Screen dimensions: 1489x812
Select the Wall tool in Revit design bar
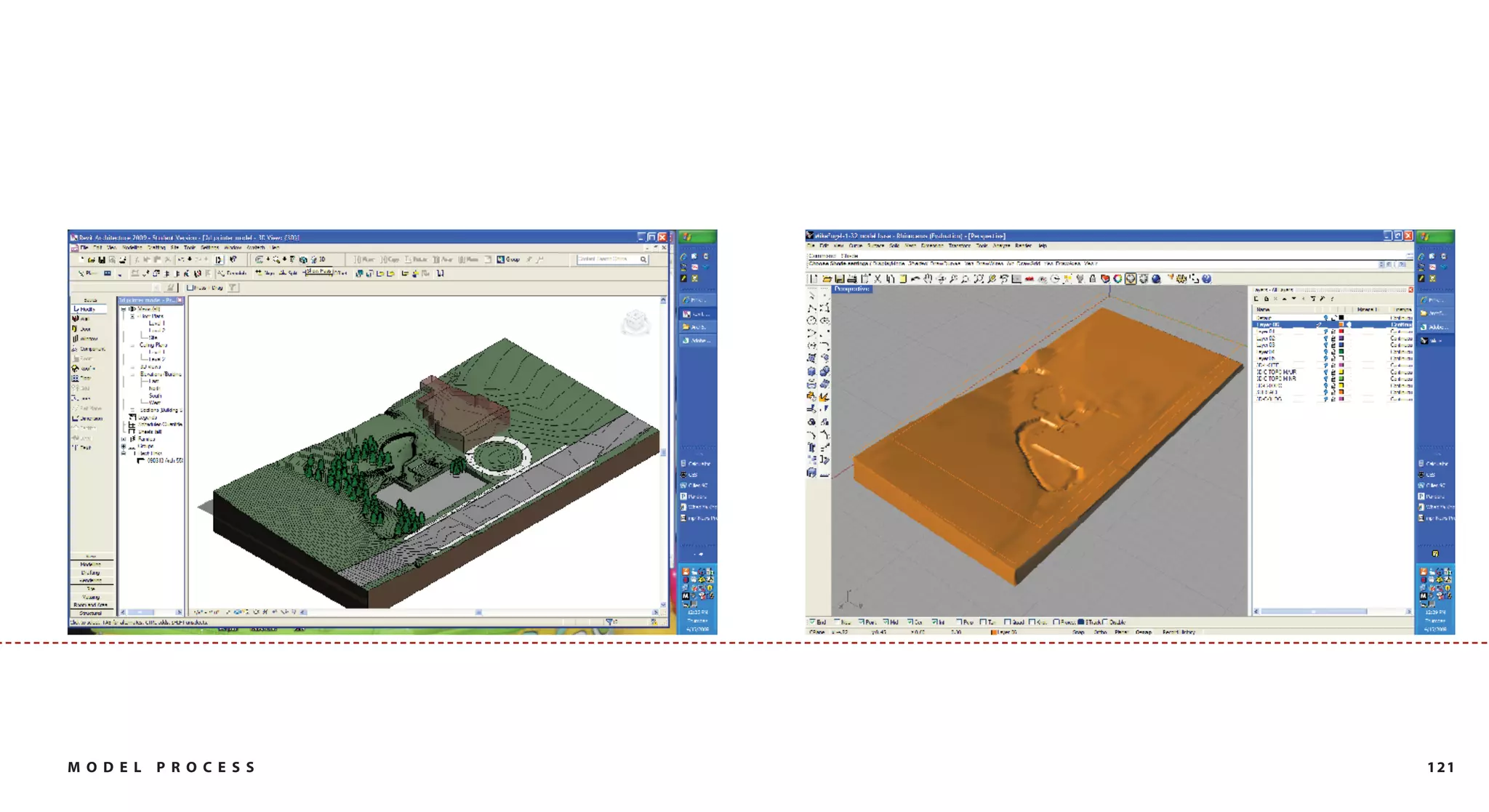[x=81, y=318]
